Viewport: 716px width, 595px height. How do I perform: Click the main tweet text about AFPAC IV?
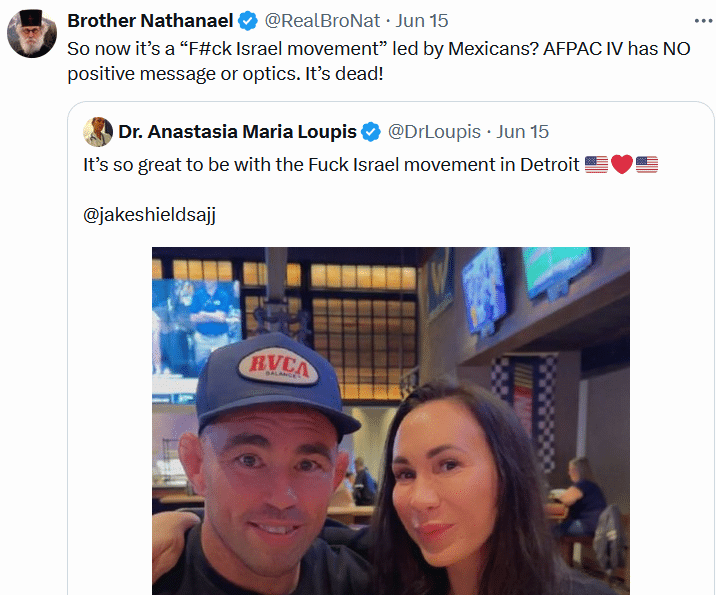379,61
